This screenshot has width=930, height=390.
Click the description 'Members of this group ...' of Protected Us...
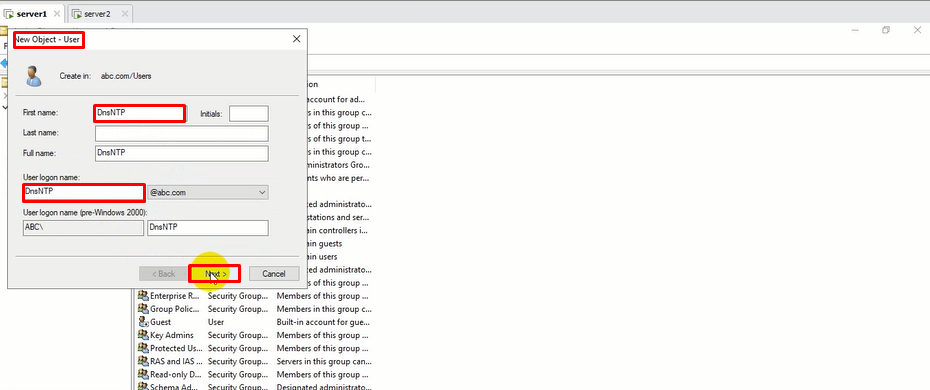pyautogui.click(x=324, y=348)
